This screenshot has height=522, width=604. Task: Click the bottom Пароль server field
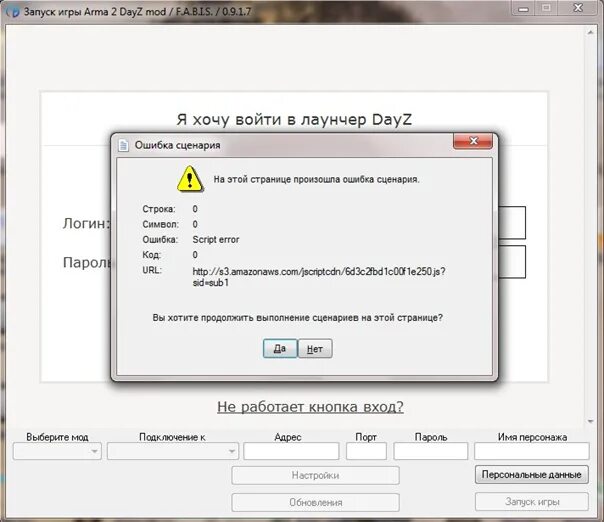coord(431,451)
